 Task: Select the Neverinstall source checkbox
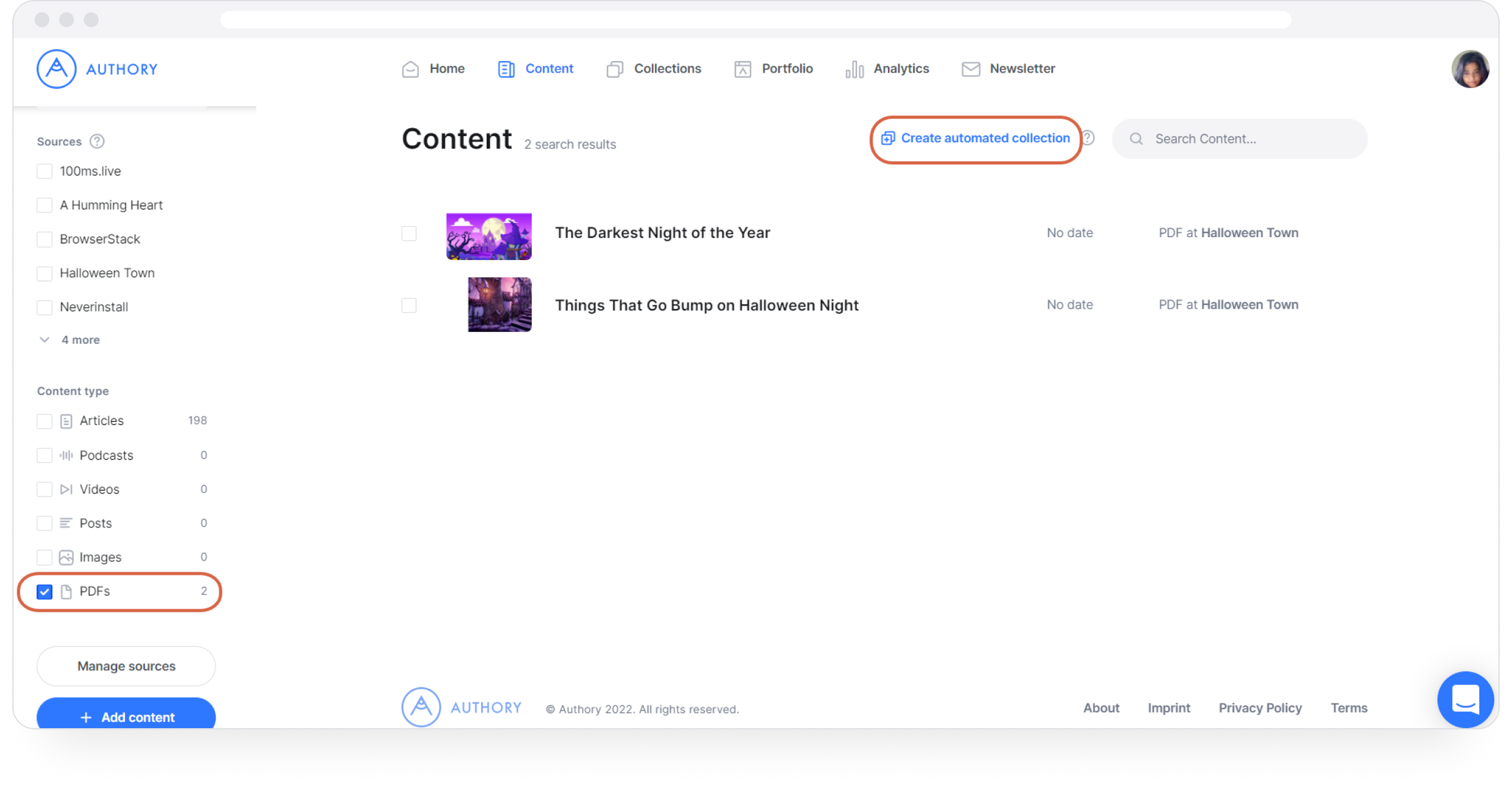(44, 307)
